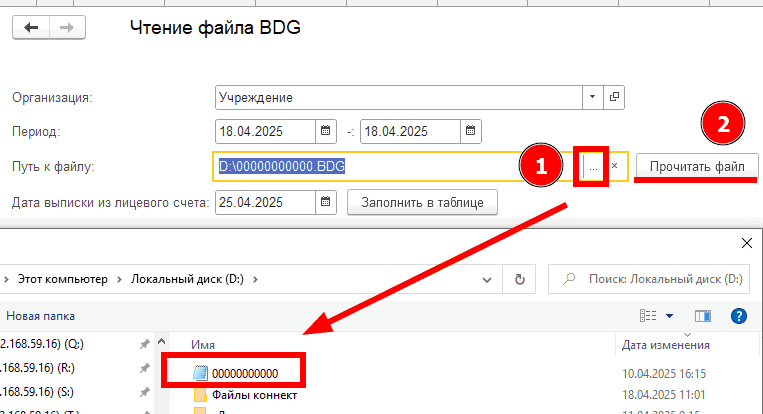Select Этот компьютер in the breadcrumb
This screenshot has height=414, width=763.
pyautogui.click(x=63, y=279)
